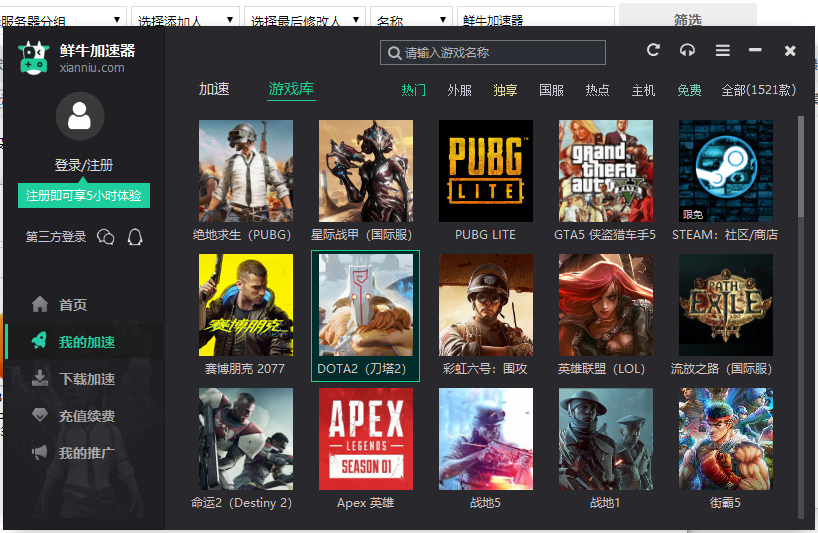Click the refresh icon in the title bar
Image resolution: width=818 pixels, height=533 pixels.
click(653, 50)
